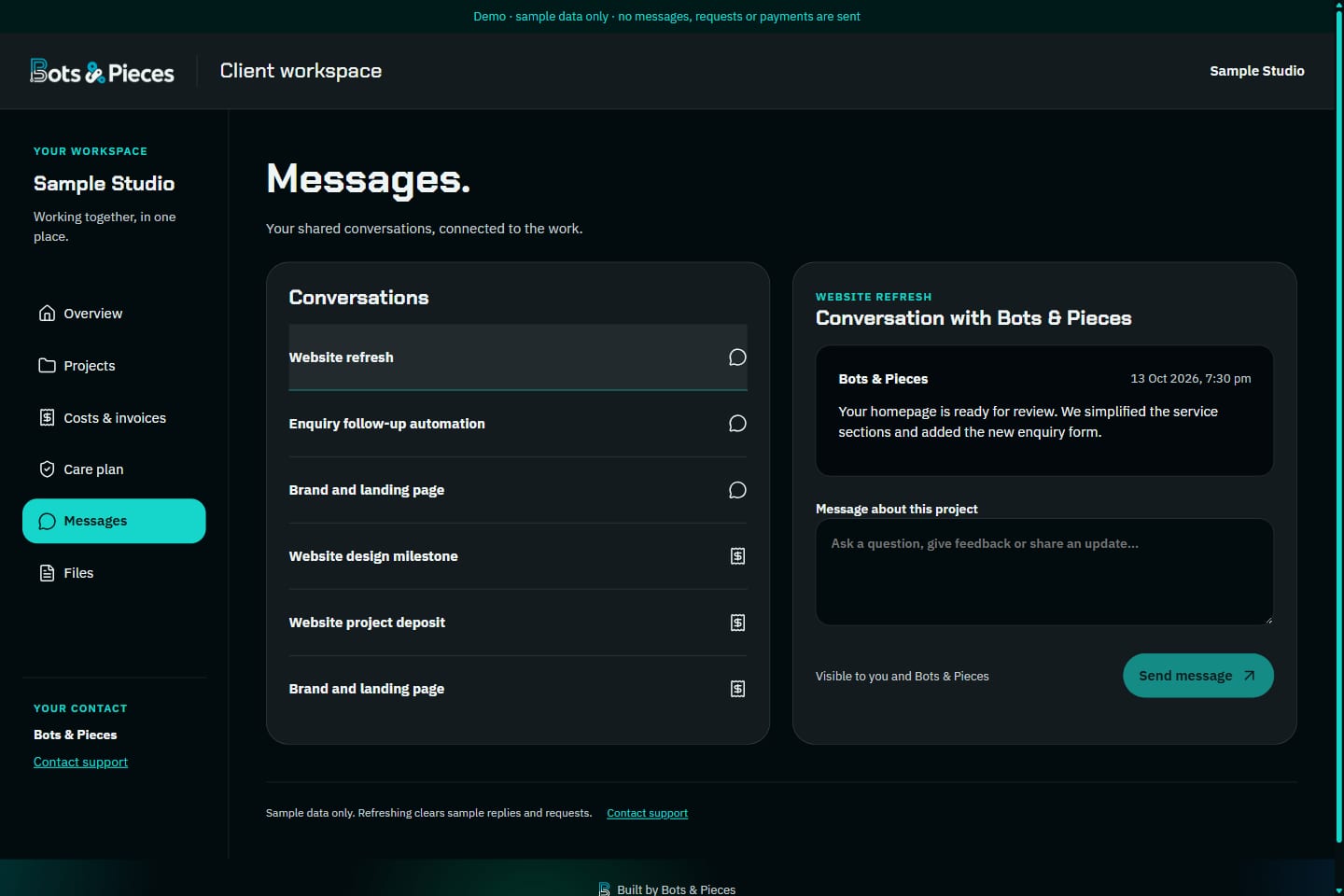Click the invoice icon on Website design milestone
This screenshot has height=896, width=1344.
[737, 556]
